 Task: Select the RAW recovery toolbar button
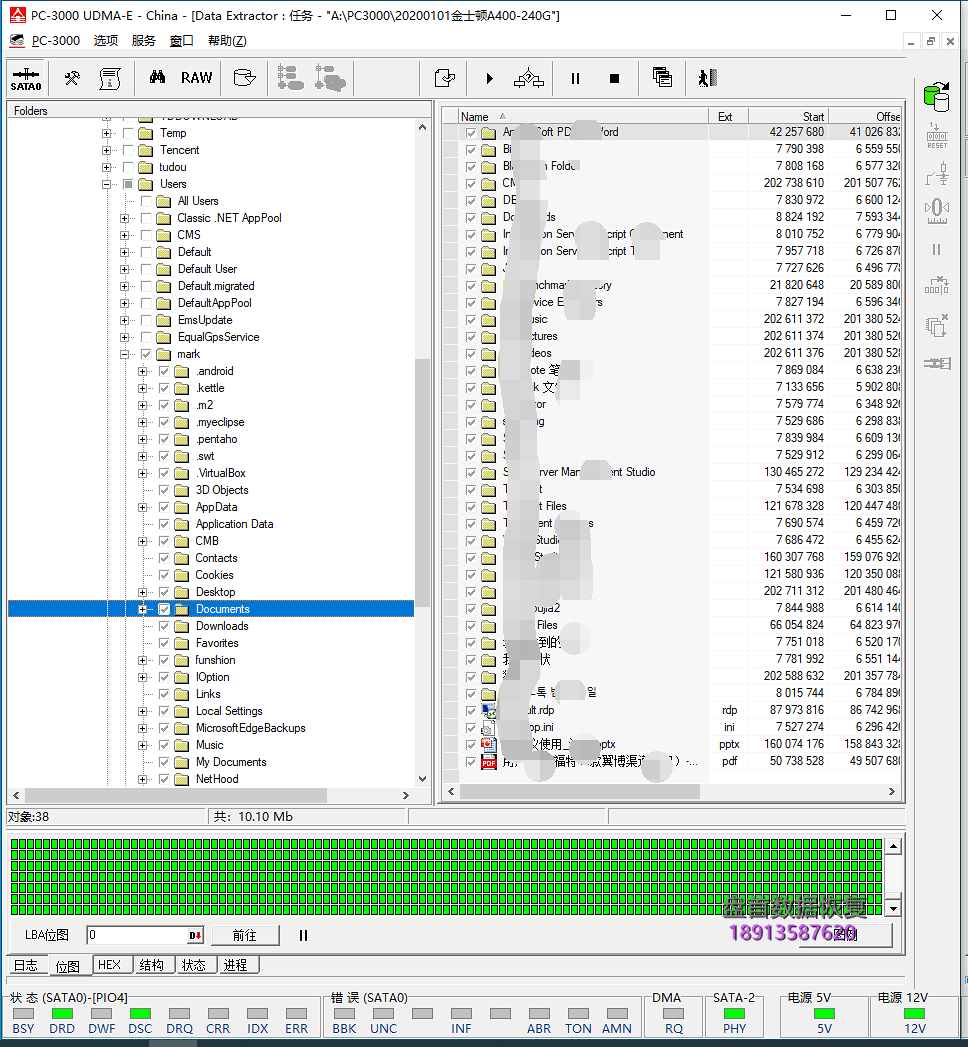click(x=196, y=78)
